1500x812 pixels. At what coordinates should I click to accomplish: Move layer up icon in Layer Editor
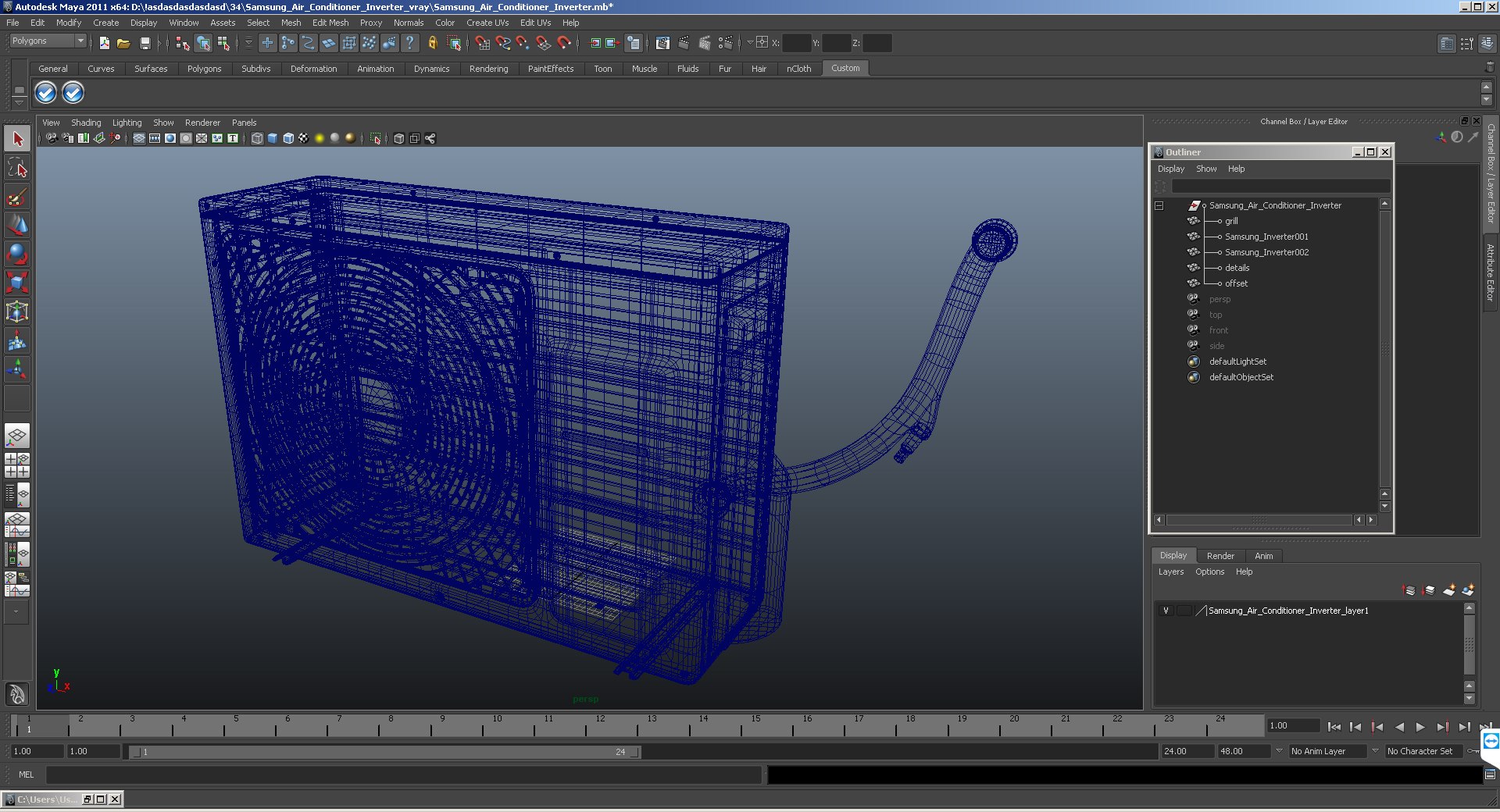1409,590
